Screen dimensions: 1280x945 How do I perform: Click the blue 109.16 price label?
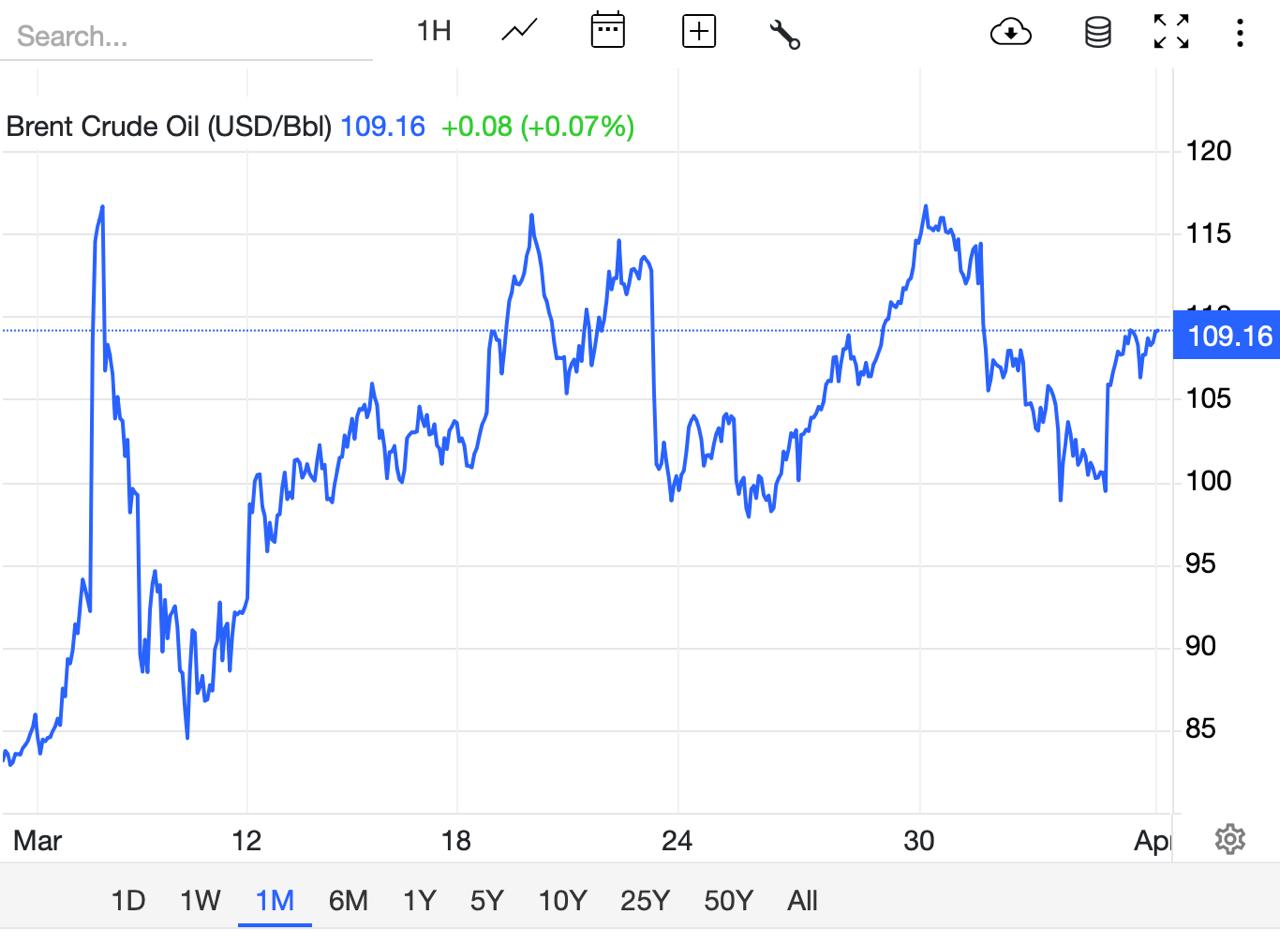1225,337
